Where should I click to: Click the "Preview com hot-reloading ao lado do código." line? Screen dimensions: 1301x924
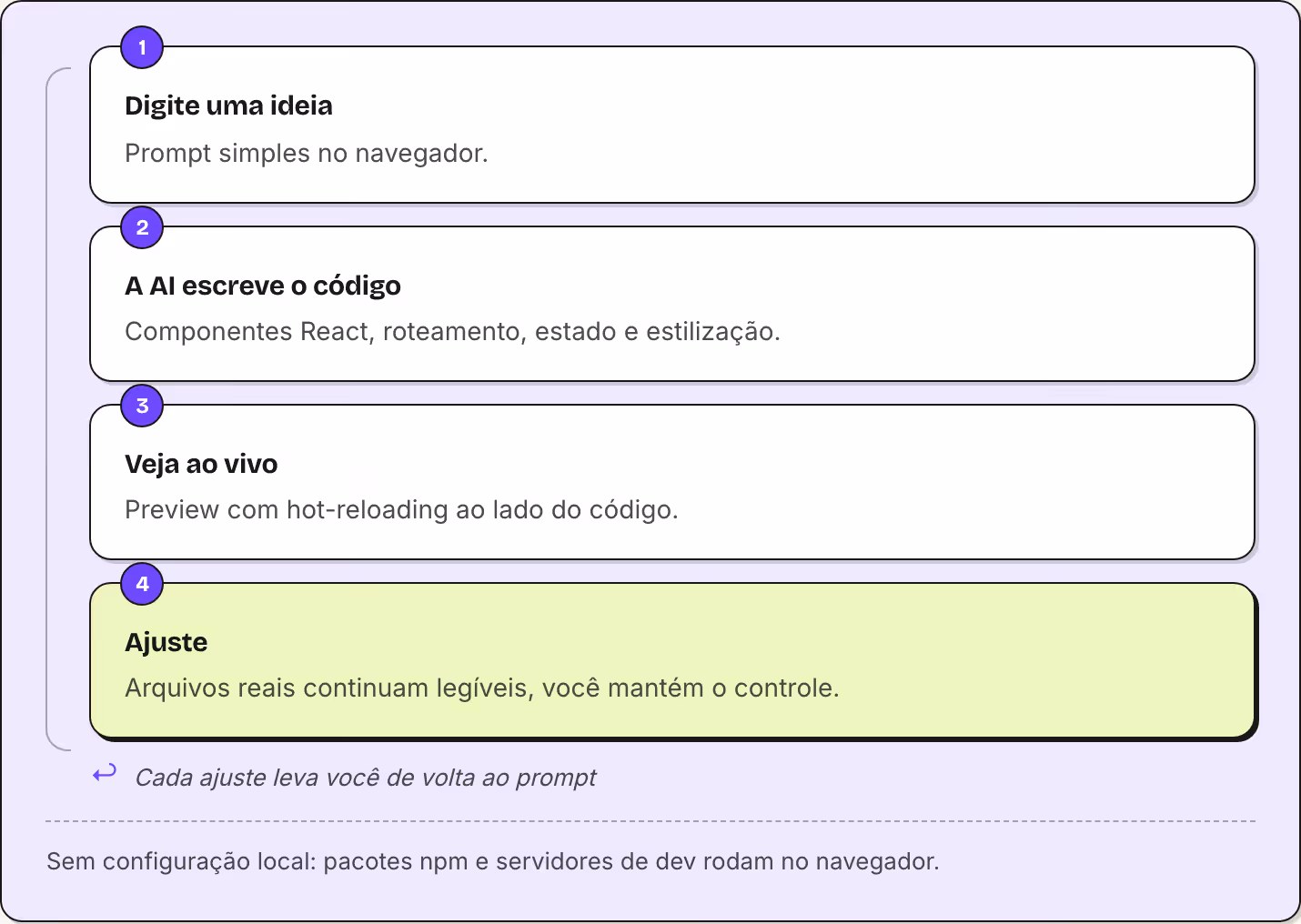point(401,509)
